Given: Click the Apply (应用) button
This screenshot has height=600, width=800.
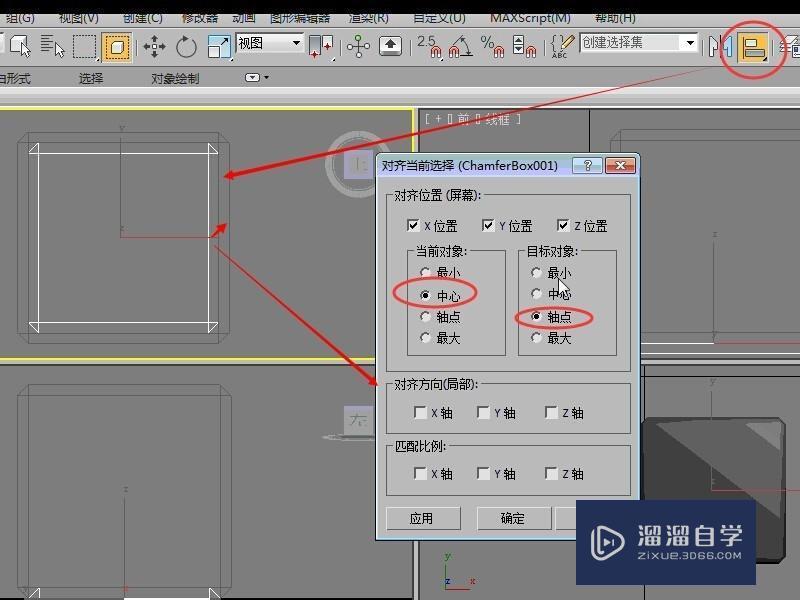Looking at the screenshot, I should click(423, 518).
